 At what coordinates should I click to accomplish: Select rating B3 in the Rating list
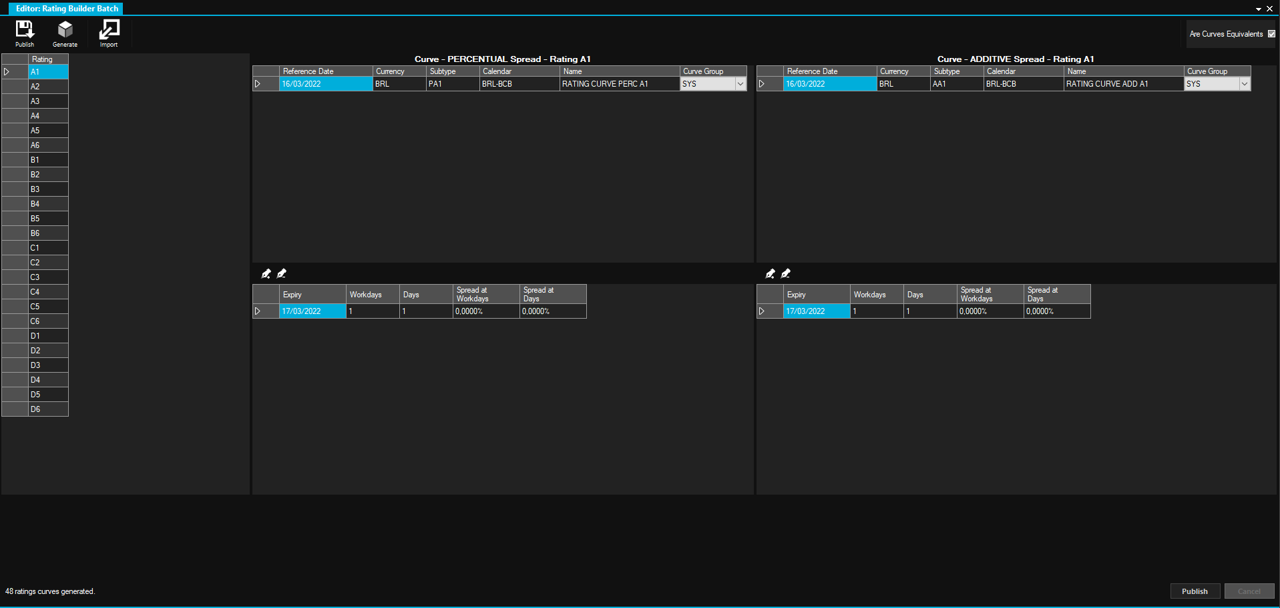click(47, 189)
